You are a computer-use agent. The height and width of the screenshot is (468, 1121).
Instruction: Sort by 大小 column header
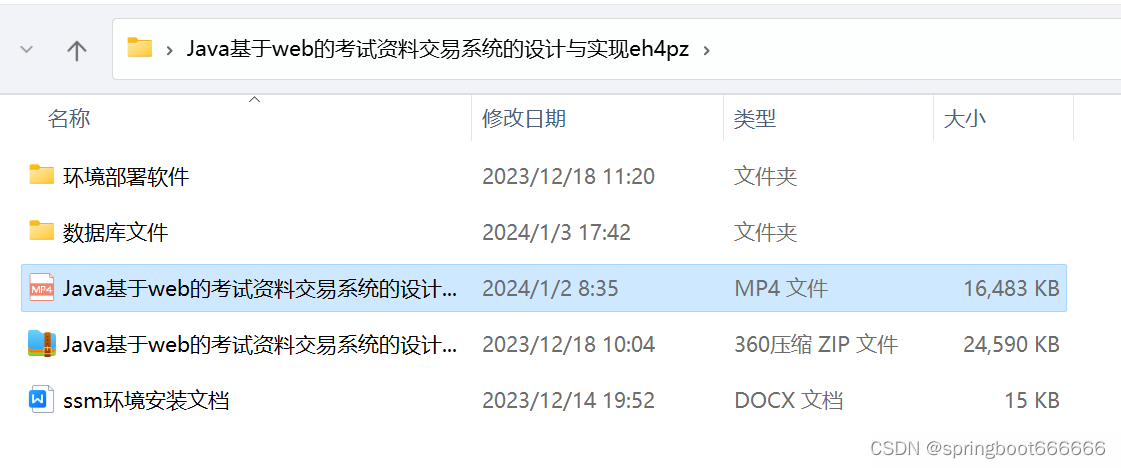(965, 119)
